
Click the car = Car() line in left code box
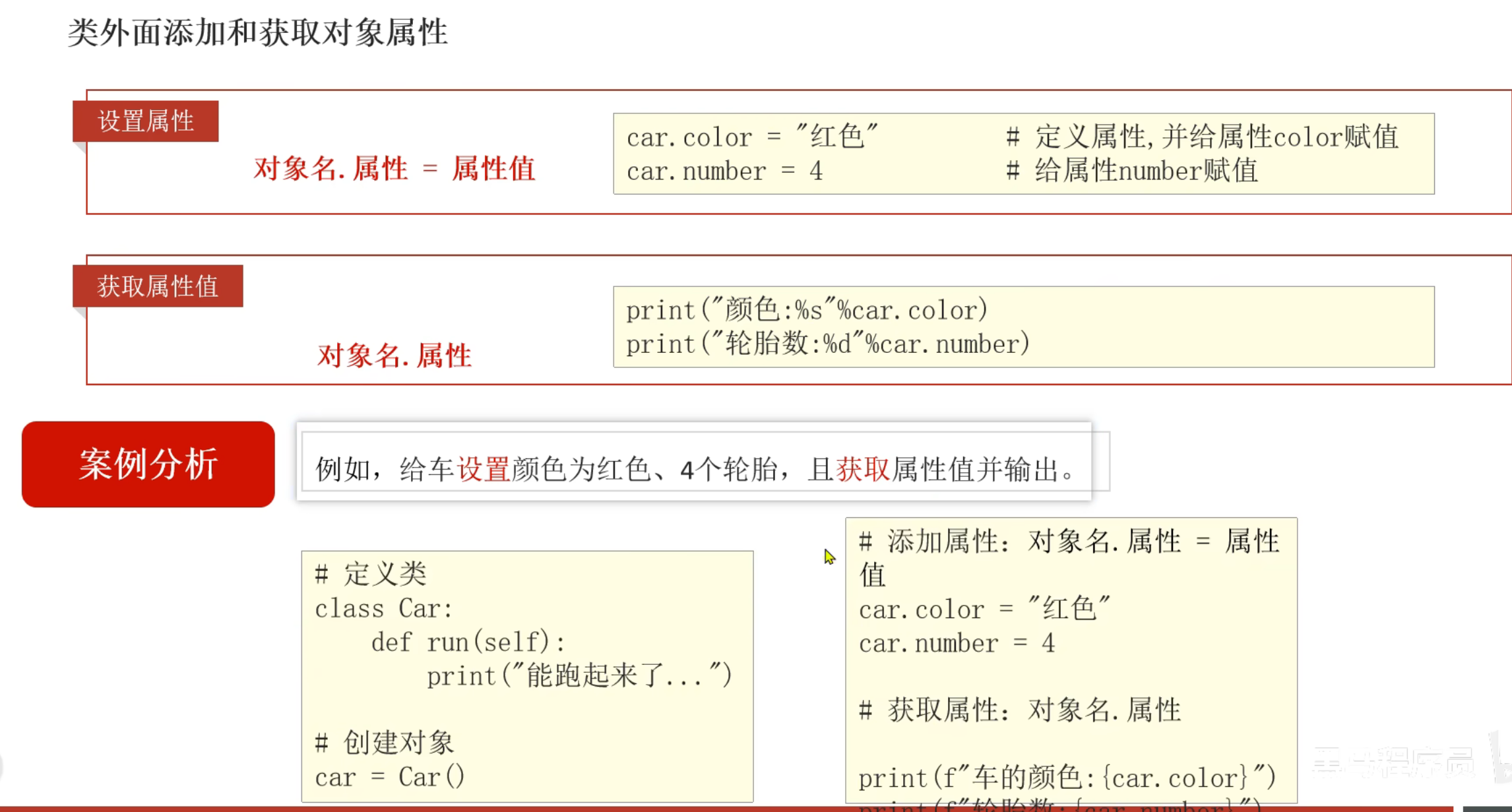point(389,777)
